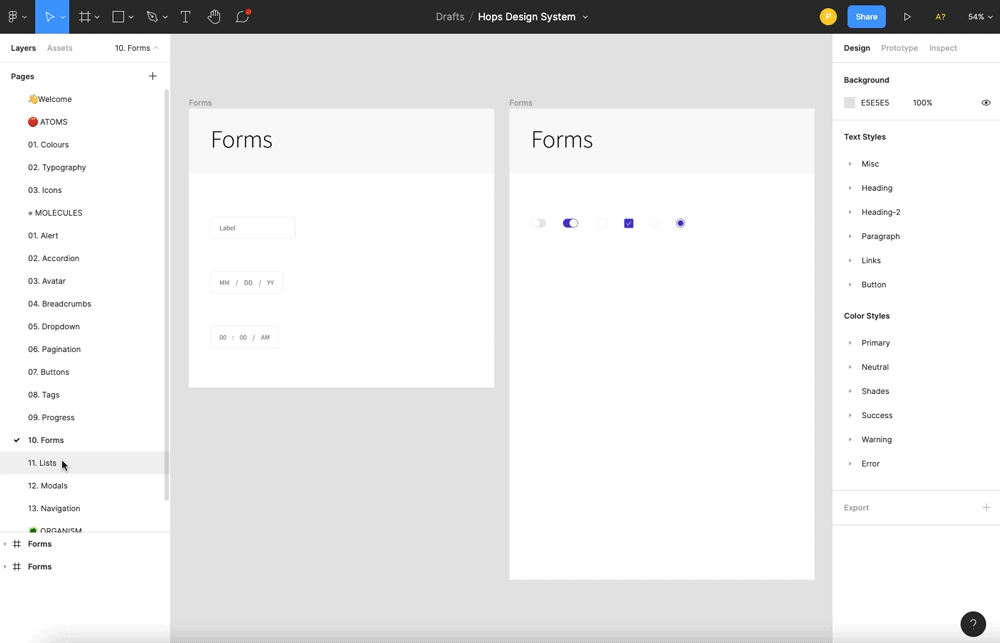Click the blue Share button

(866, 17)
